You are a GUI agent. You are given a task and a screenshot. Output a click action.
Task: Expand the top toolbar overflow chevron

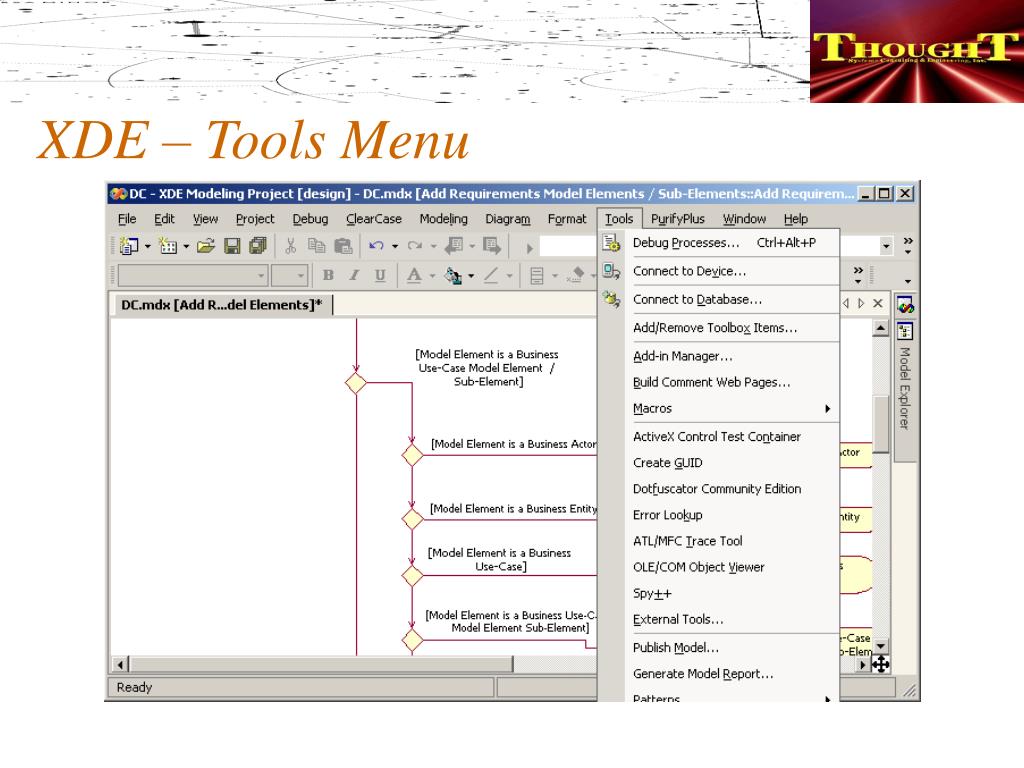908,246
